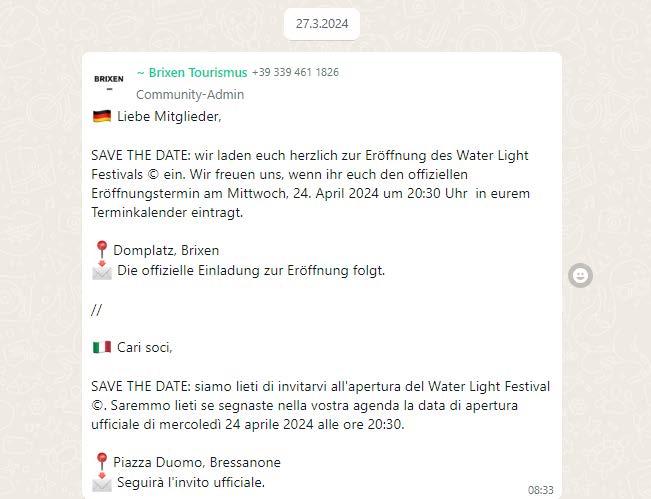Image resolution: width=651 pixels, height=499 pixels.
Task: Click the envelope emoji before Die offizielle Einladung
Action: click(x=101, y=271)
